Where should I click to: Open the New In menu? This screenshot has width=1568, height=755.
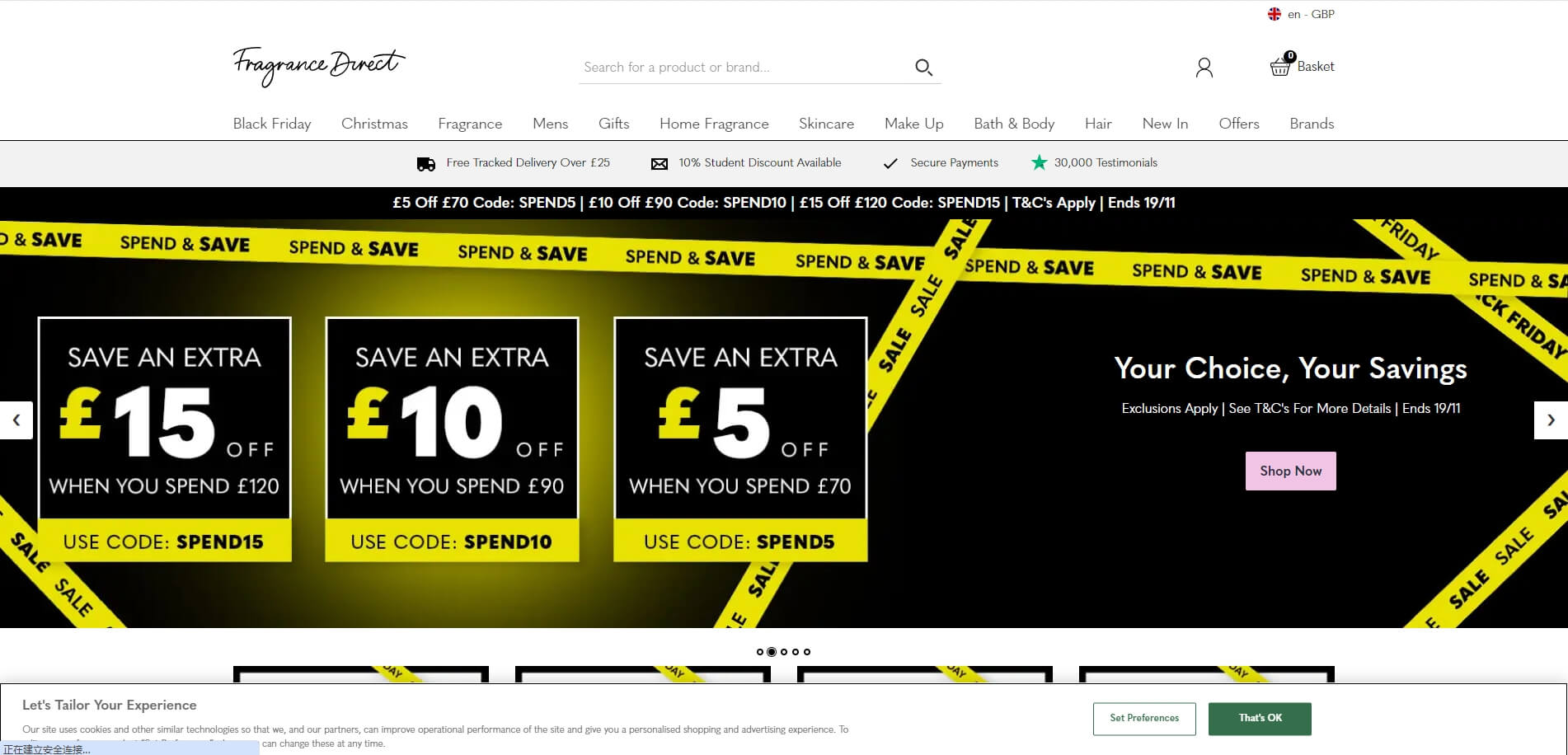click(1165, 124)
